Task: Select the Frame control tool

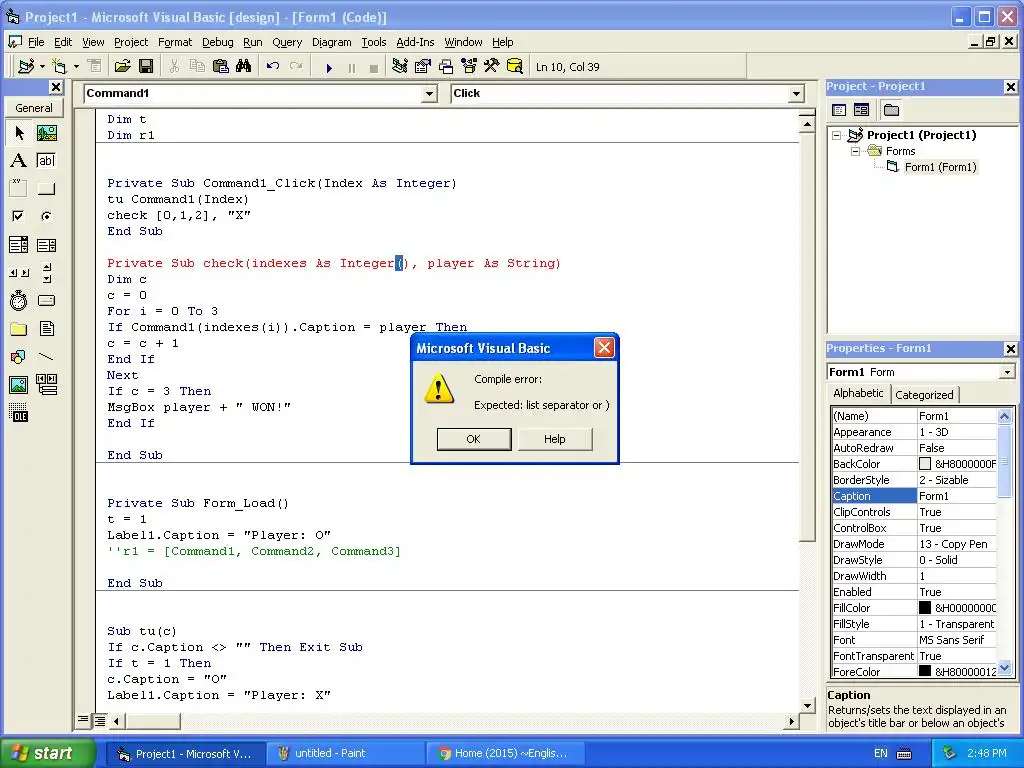Action: pos(19,189)
